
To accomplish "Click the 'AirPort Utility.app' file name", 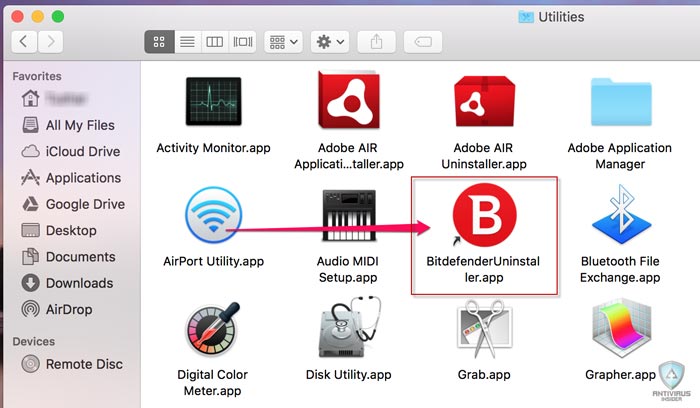I will (x=213, y=261).
